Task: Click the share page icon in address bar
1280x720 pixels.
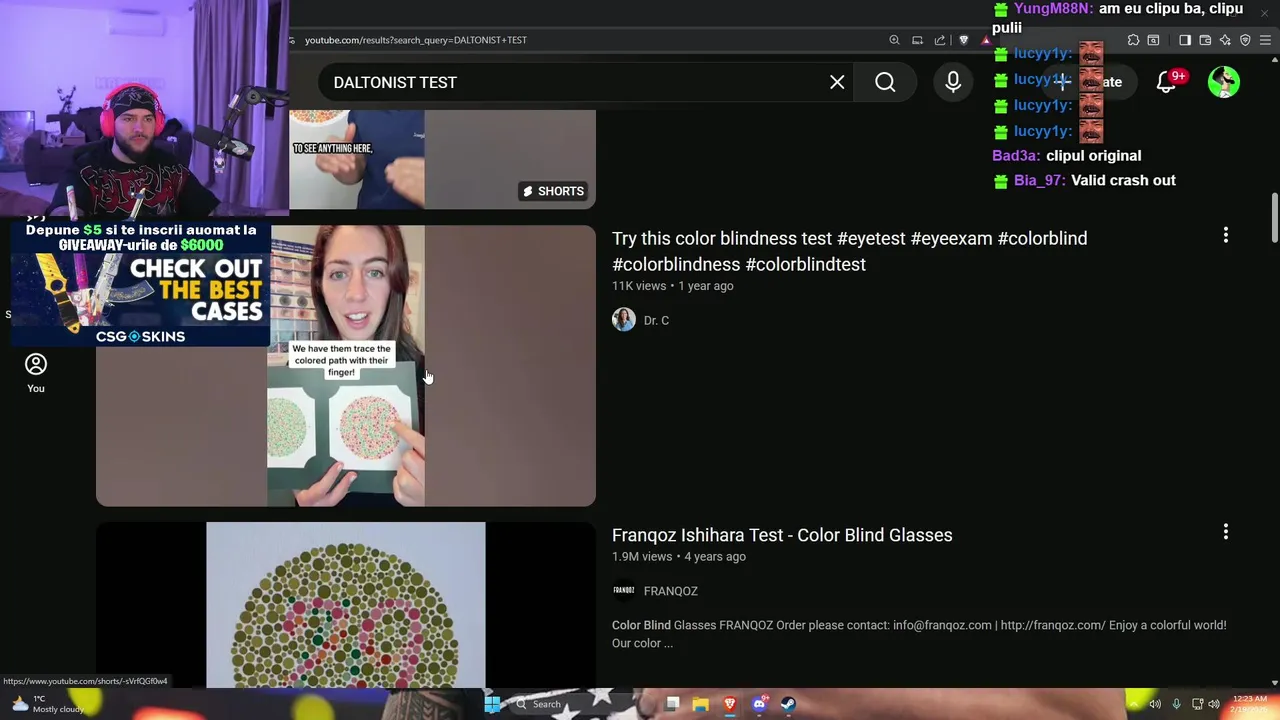Action: 940,40
